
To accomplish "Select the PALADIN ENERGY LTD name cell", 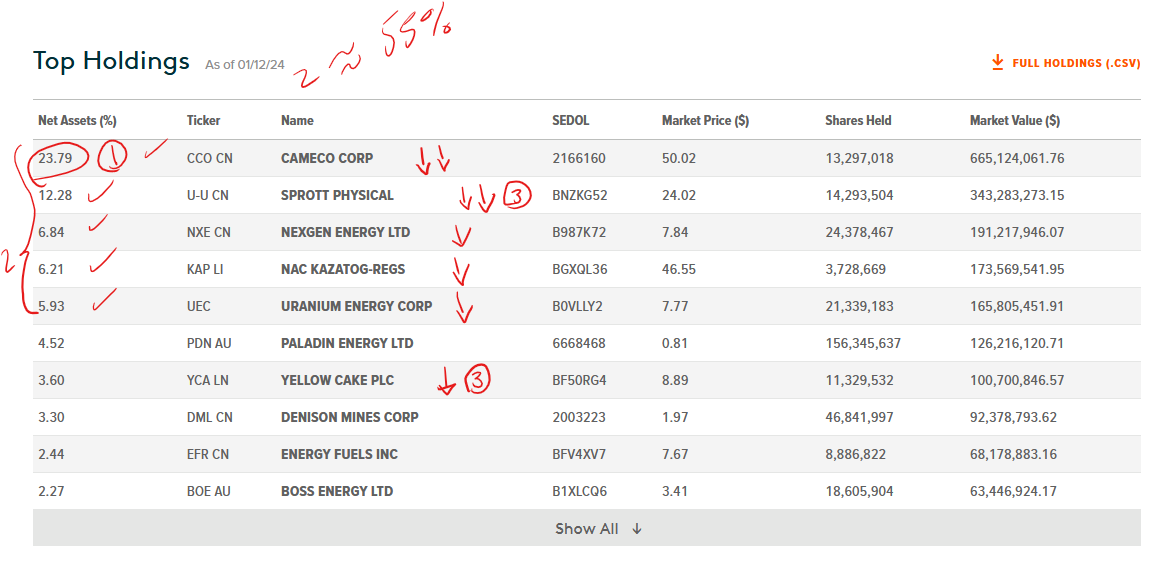I will pyautogui.click(x=347, y=343).
